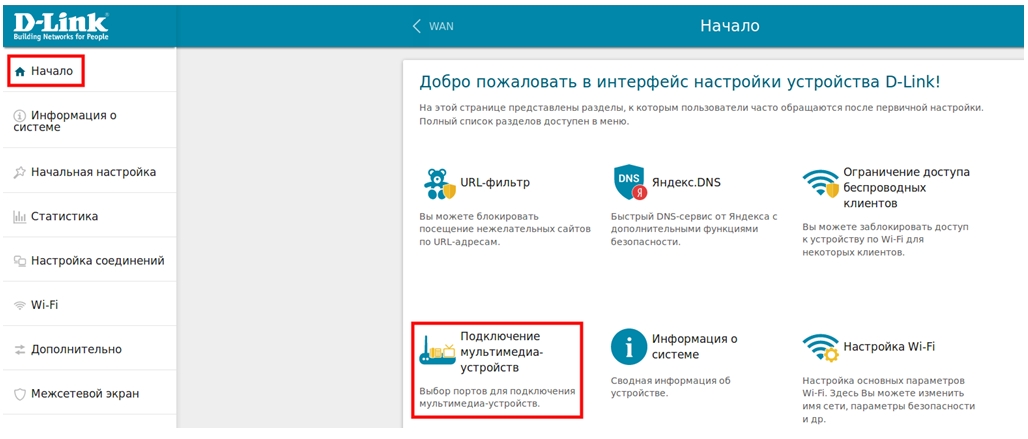Expand the Статистика sidebar section

[x=64, y=216]
